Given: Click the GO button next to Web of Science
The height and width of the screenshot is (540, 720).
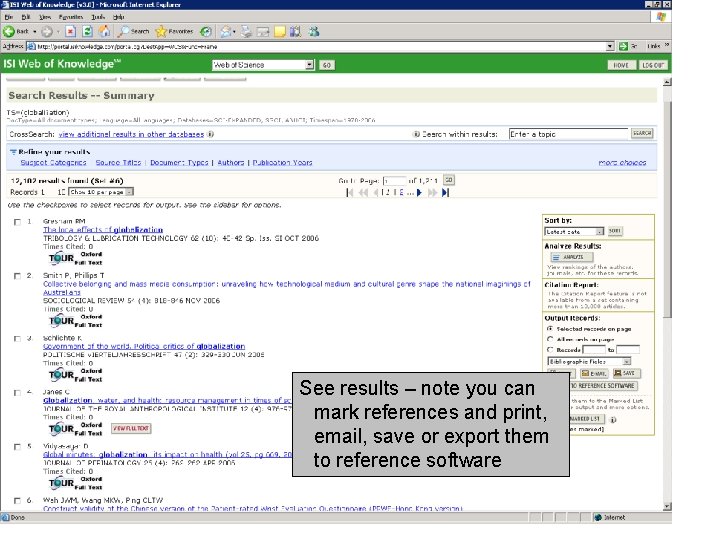Looking at the screenshot, I should click(x=326, y=65).
